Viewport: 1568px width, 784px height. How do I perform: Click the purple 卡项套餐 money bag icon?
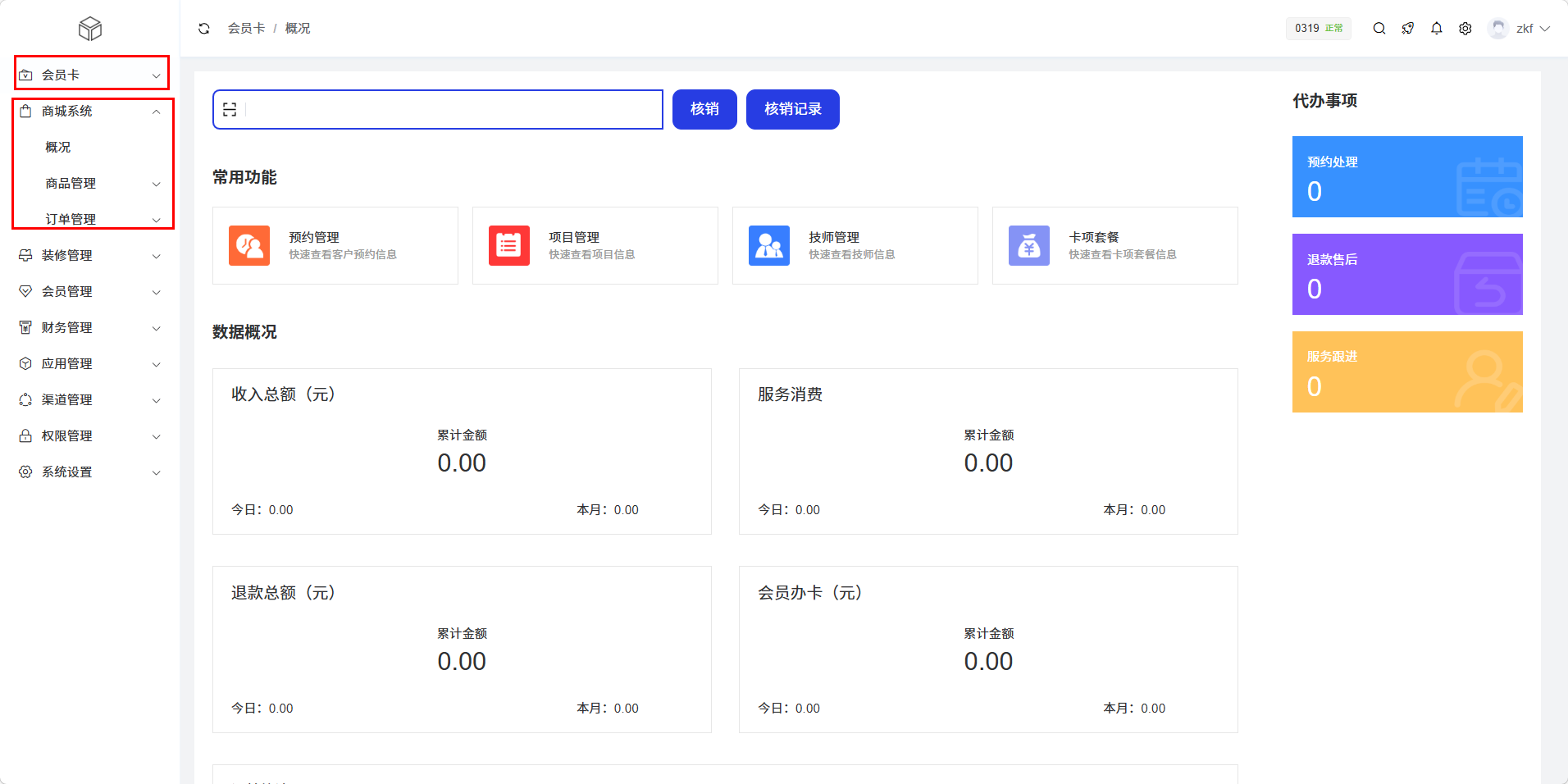click(x=1029, y=245)
